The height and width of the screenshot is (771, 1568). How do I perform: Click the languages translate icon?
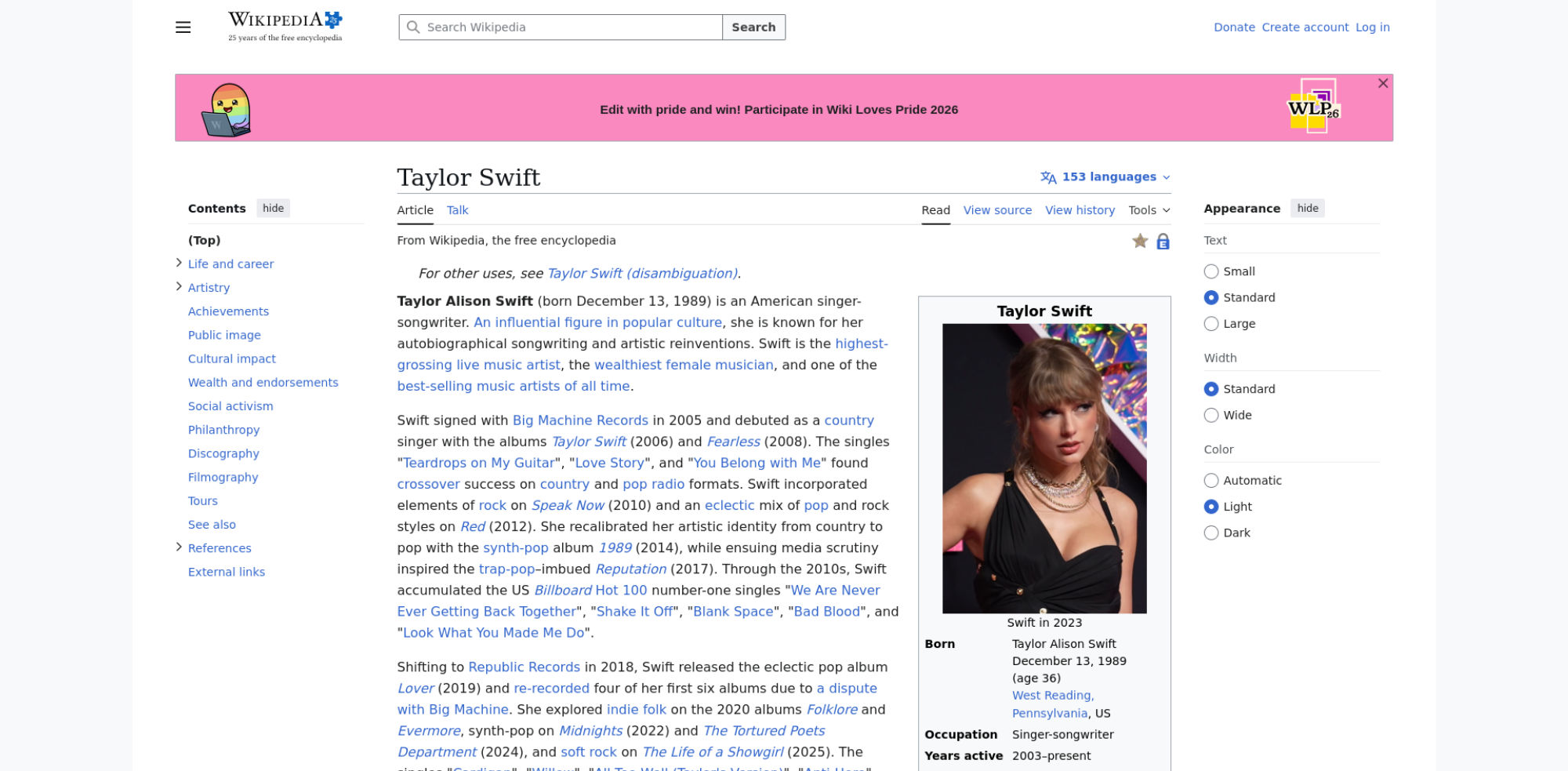tap(1048, 177)
